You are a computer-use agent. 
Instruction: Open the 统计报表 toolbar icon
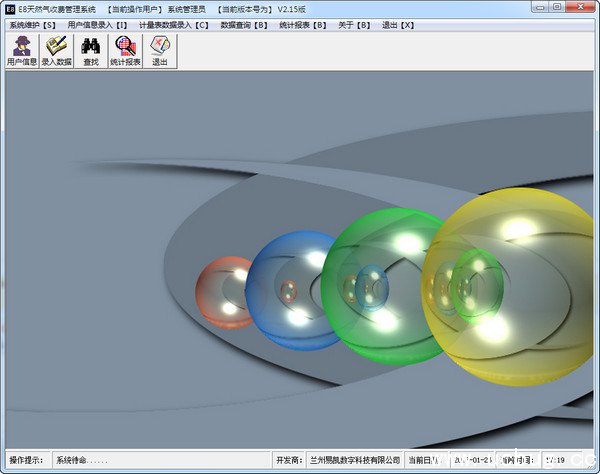(x=125, y=50)
